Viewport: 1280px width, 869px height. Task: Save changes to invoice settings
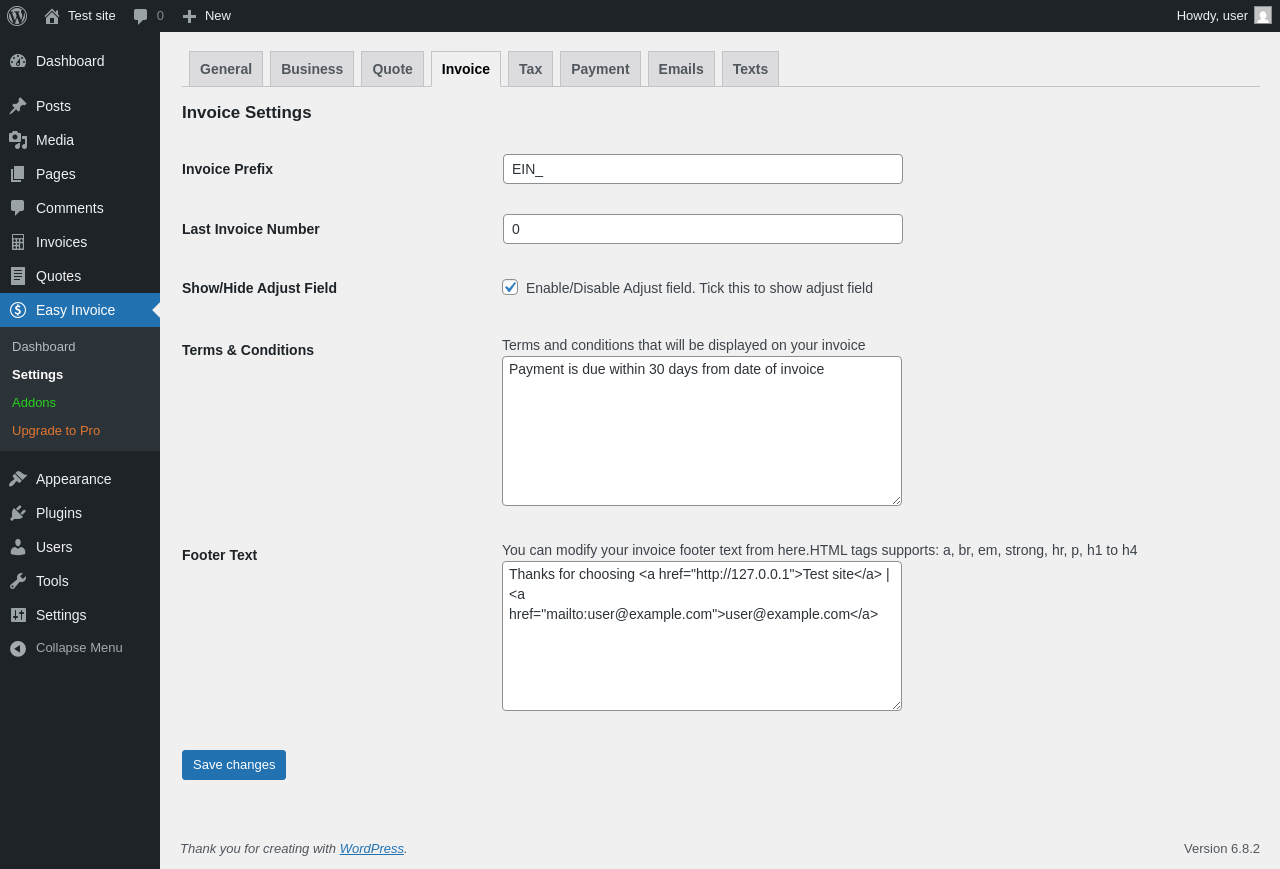234,765
